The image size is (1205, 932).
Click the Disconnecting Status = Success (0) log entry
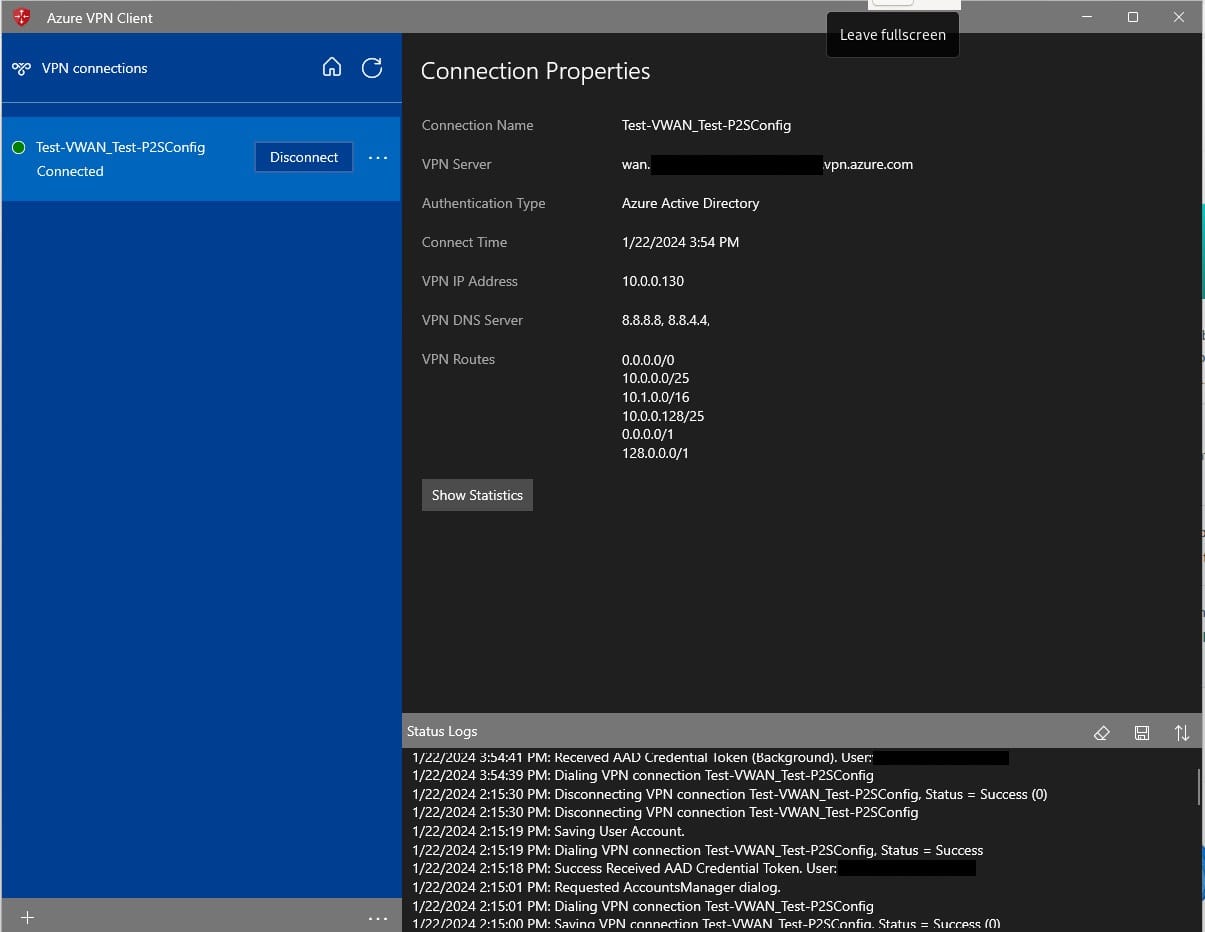pos(730,794)
